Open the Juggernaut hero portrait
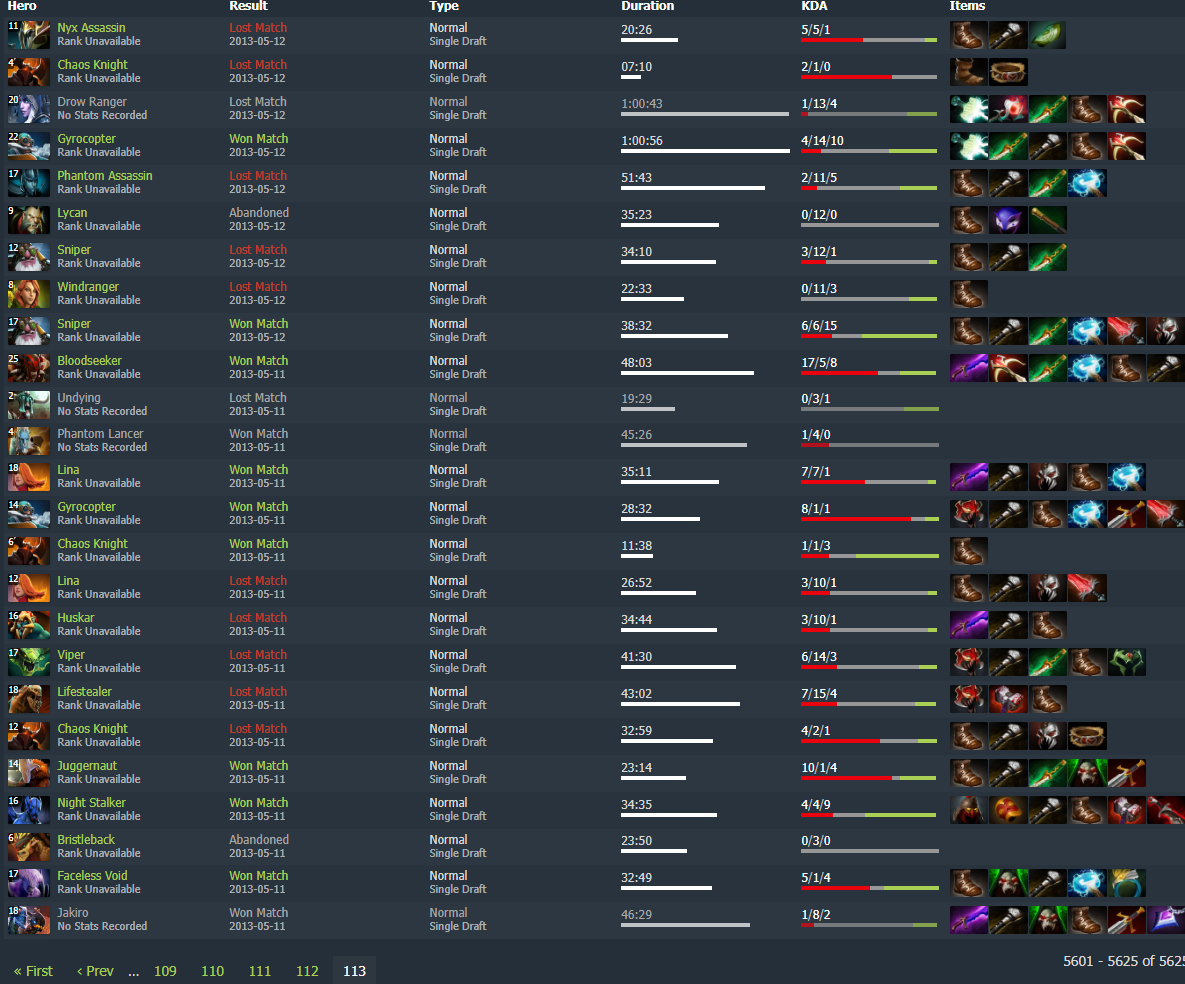Screen dimensions: 1185x984 (29, 773)
